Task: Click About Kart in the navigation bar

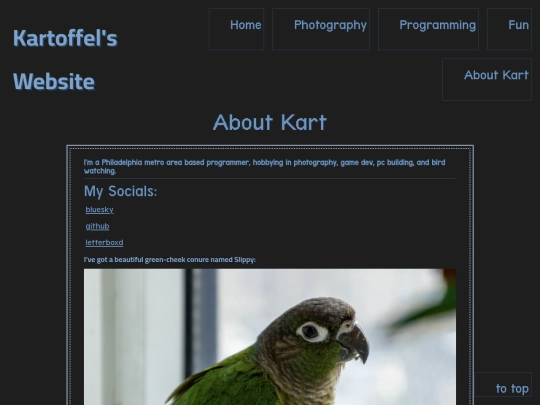Action: [487, 80]
